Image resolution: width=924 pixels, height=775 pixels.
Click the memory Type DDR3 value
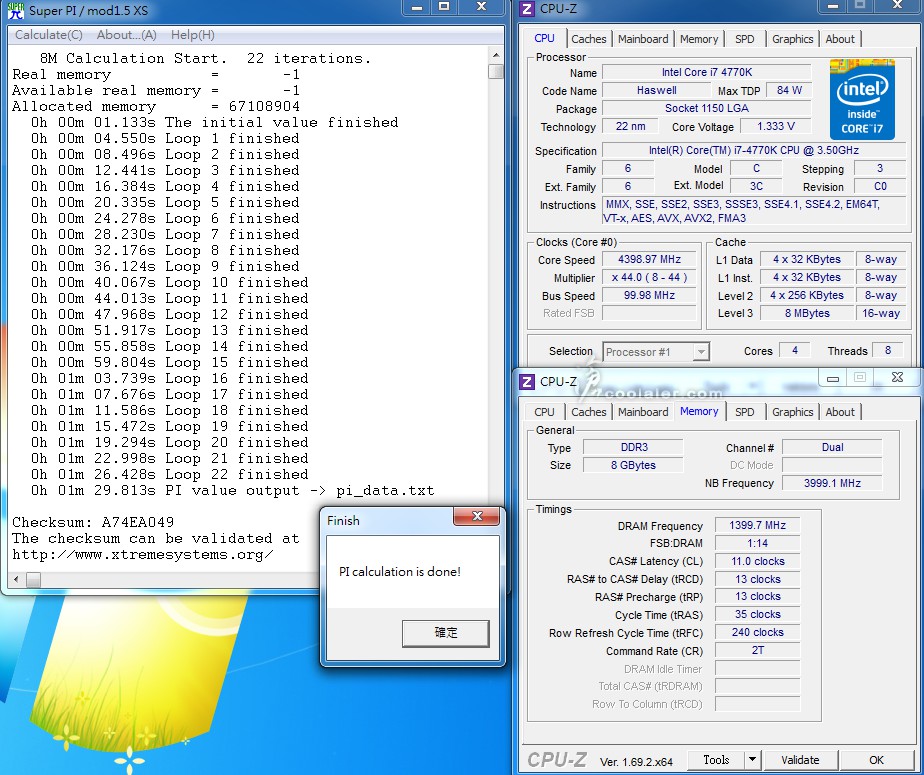633,447
